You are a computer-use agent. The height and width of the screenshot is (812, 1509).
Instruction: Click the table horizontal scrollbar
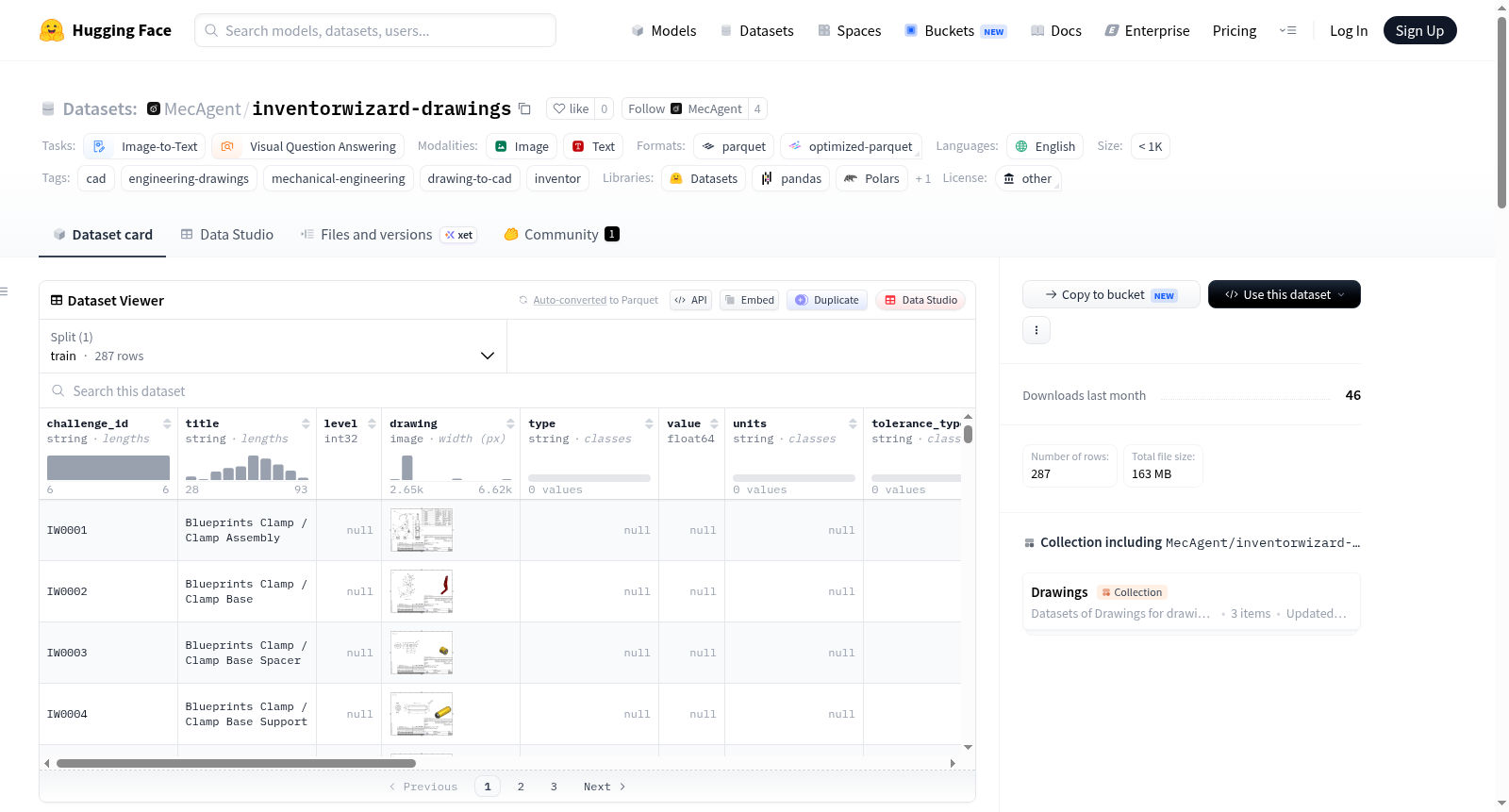[x=236, y=763]
